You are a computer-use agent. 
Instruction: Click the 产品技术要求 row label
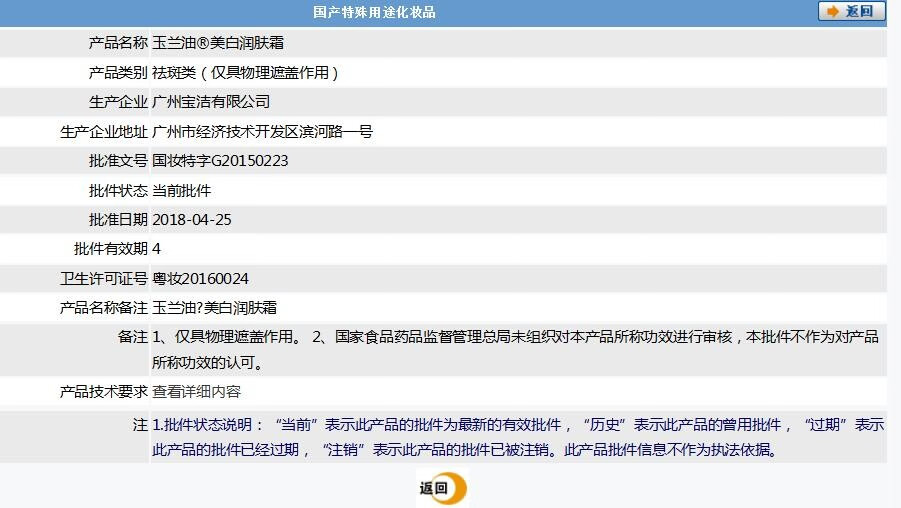click(104, 392)
